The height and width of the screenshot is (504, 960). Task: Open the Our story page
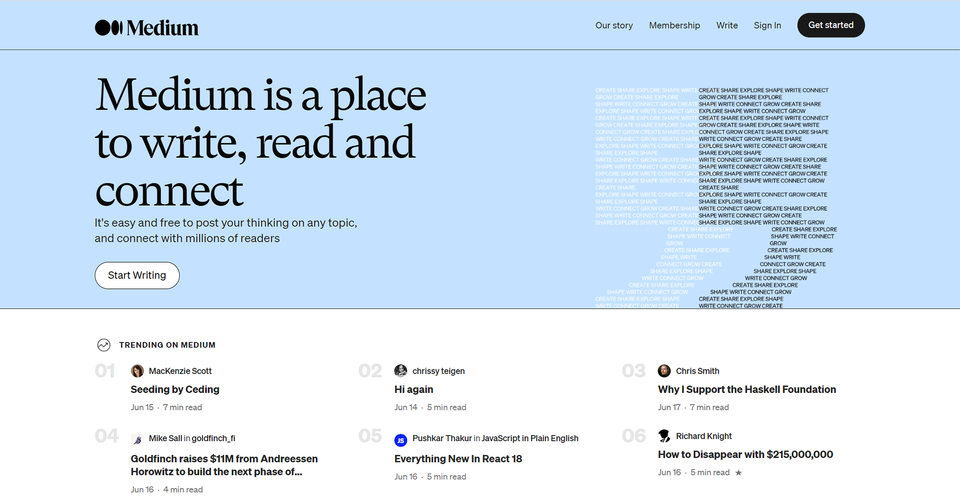614,25
